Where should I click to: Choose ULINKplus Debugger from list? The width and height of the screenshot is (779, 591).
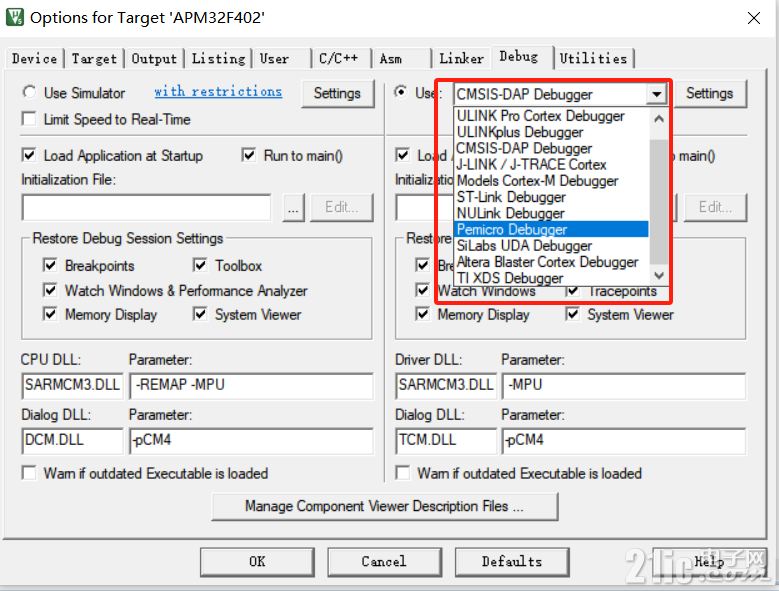(x=551, y=132)
